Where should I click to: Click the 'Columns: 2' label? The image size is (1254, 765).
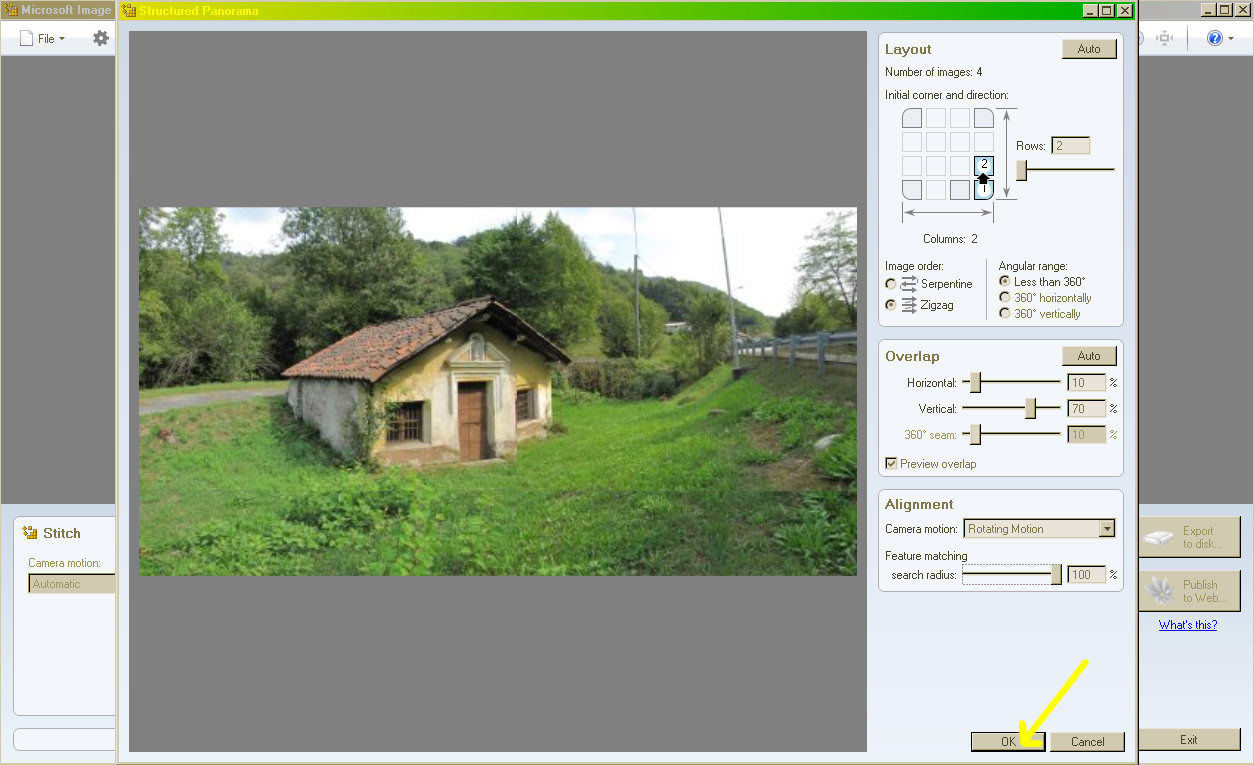coord(950,239)
